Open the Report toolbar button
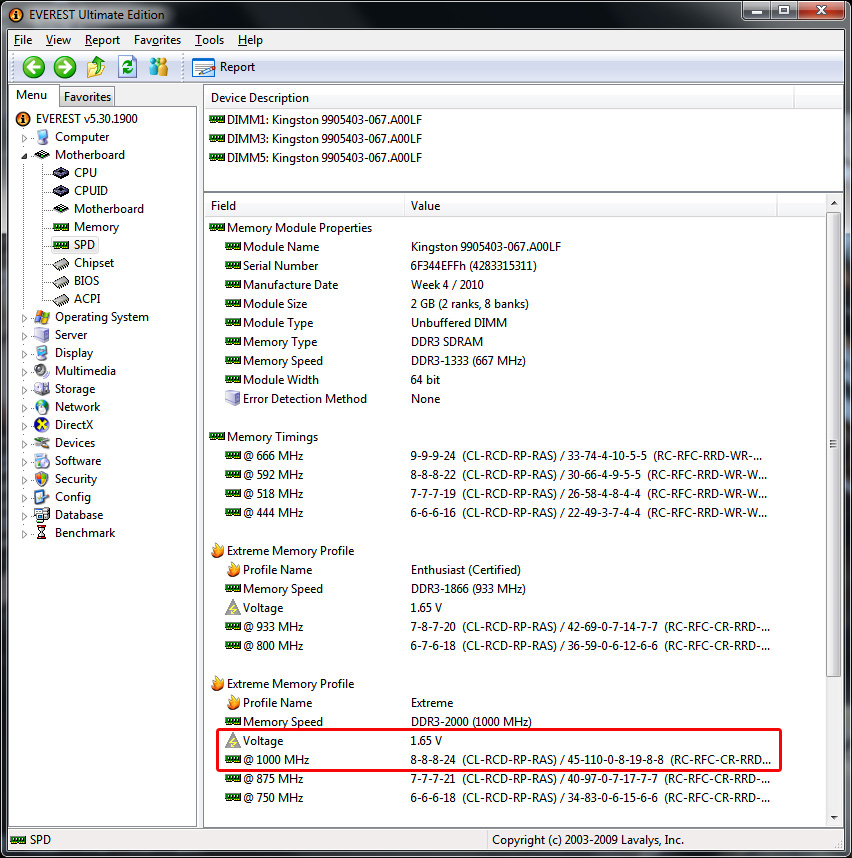Viewport: 852px width, 858px height. 223,67
